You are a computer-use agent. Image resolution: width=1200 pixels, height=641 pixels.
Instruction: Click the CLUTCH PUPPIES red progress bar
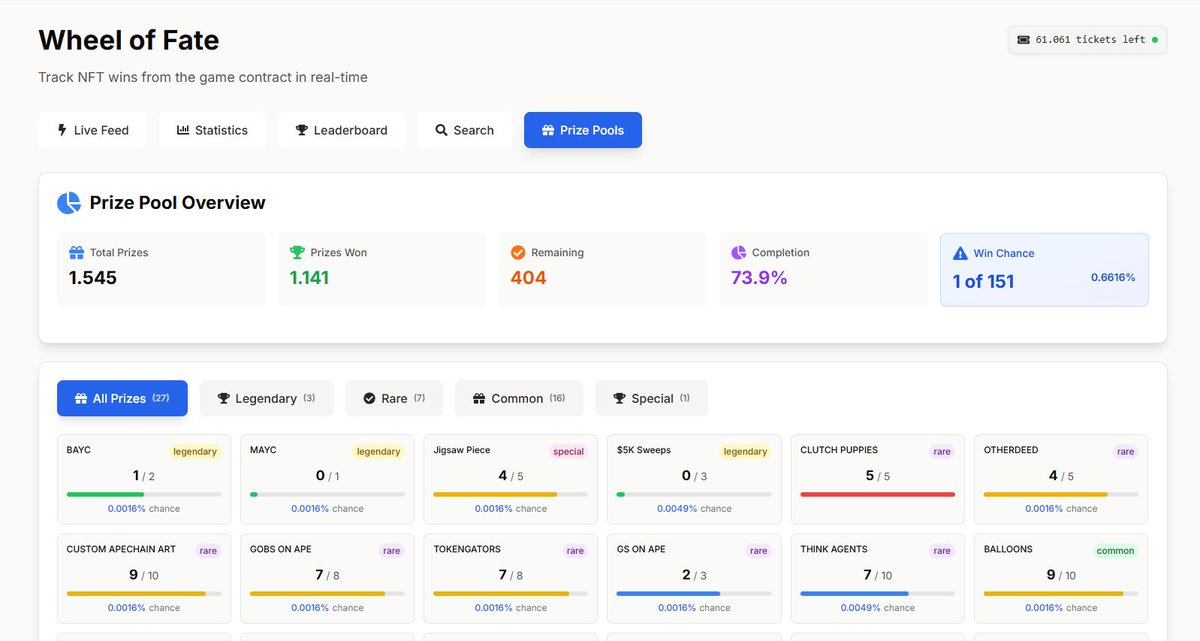point(878,494)
